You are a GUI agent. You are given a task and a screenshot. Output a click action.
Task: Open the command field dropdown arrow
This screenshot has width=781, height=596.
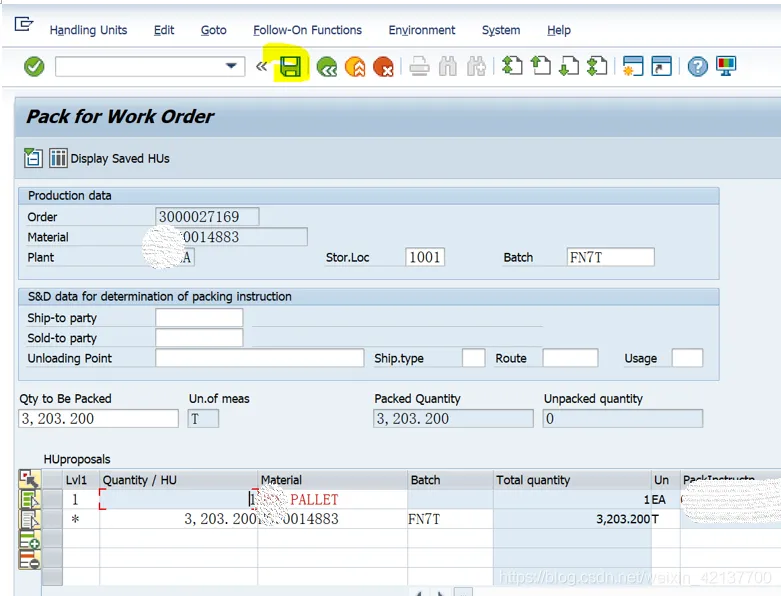click(231, 66)
